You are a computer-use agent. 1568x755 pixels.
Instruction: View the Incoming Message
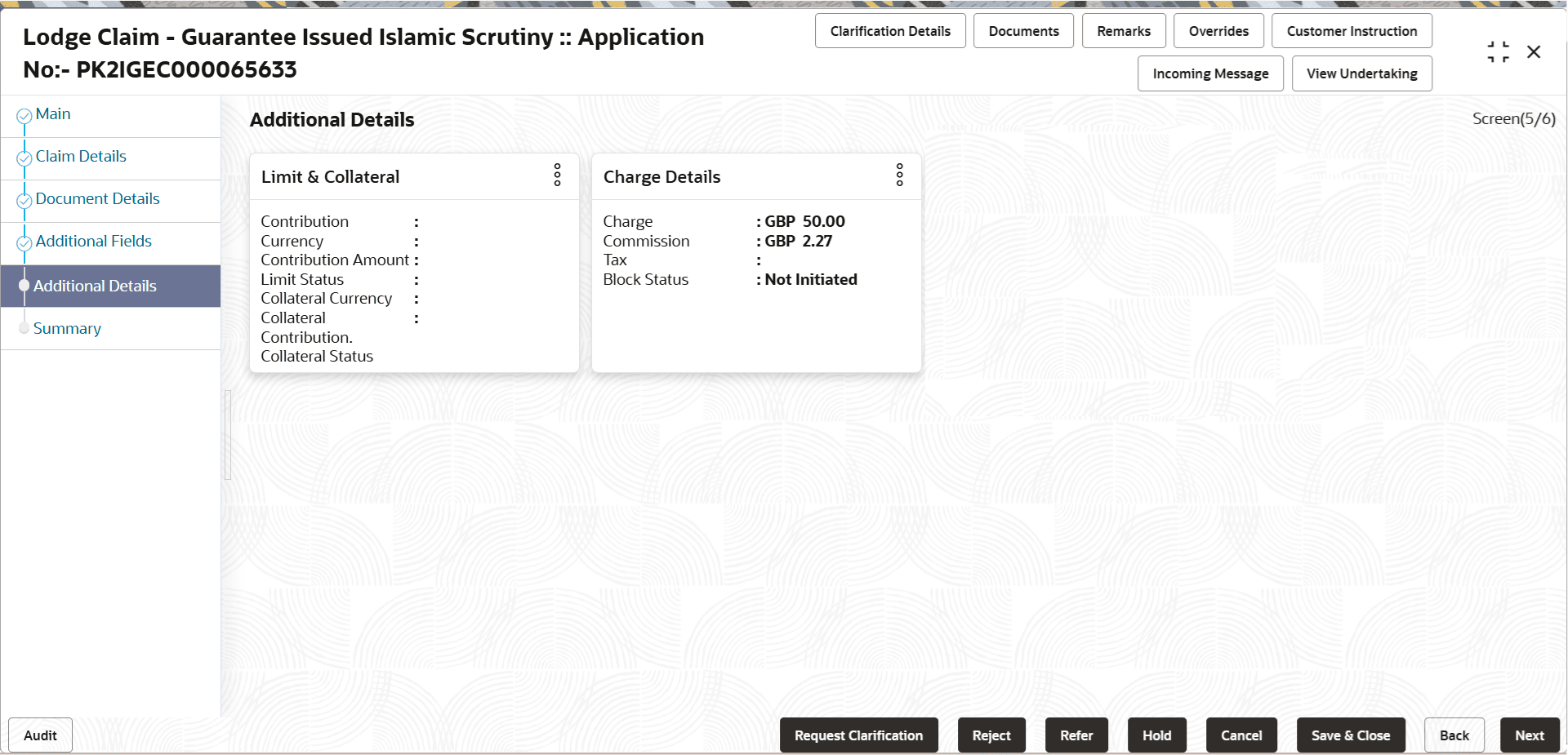click(1210, 73)
